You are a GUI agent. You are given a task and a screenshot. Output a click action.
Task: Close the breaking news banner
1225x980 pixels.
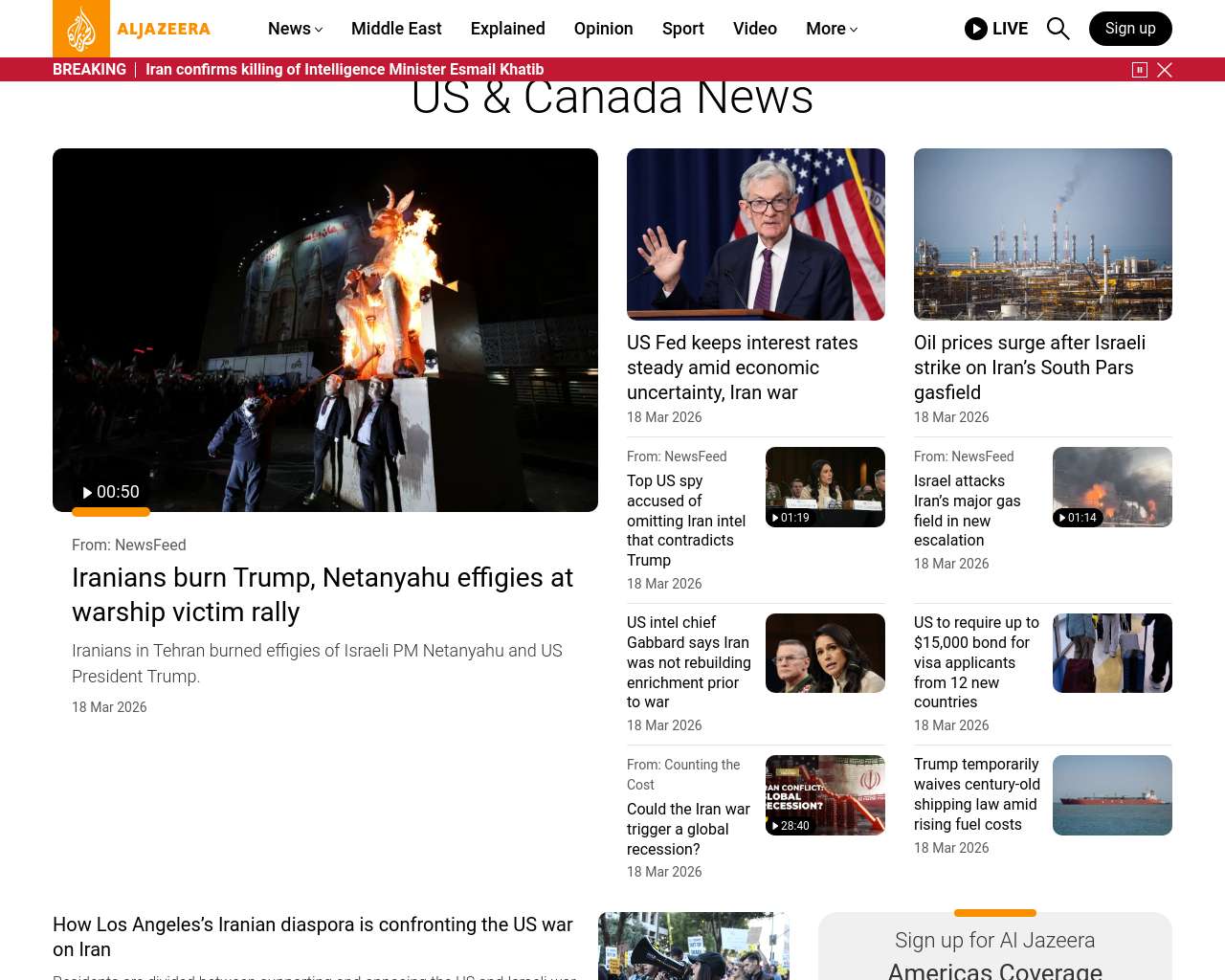point(1165,70)
